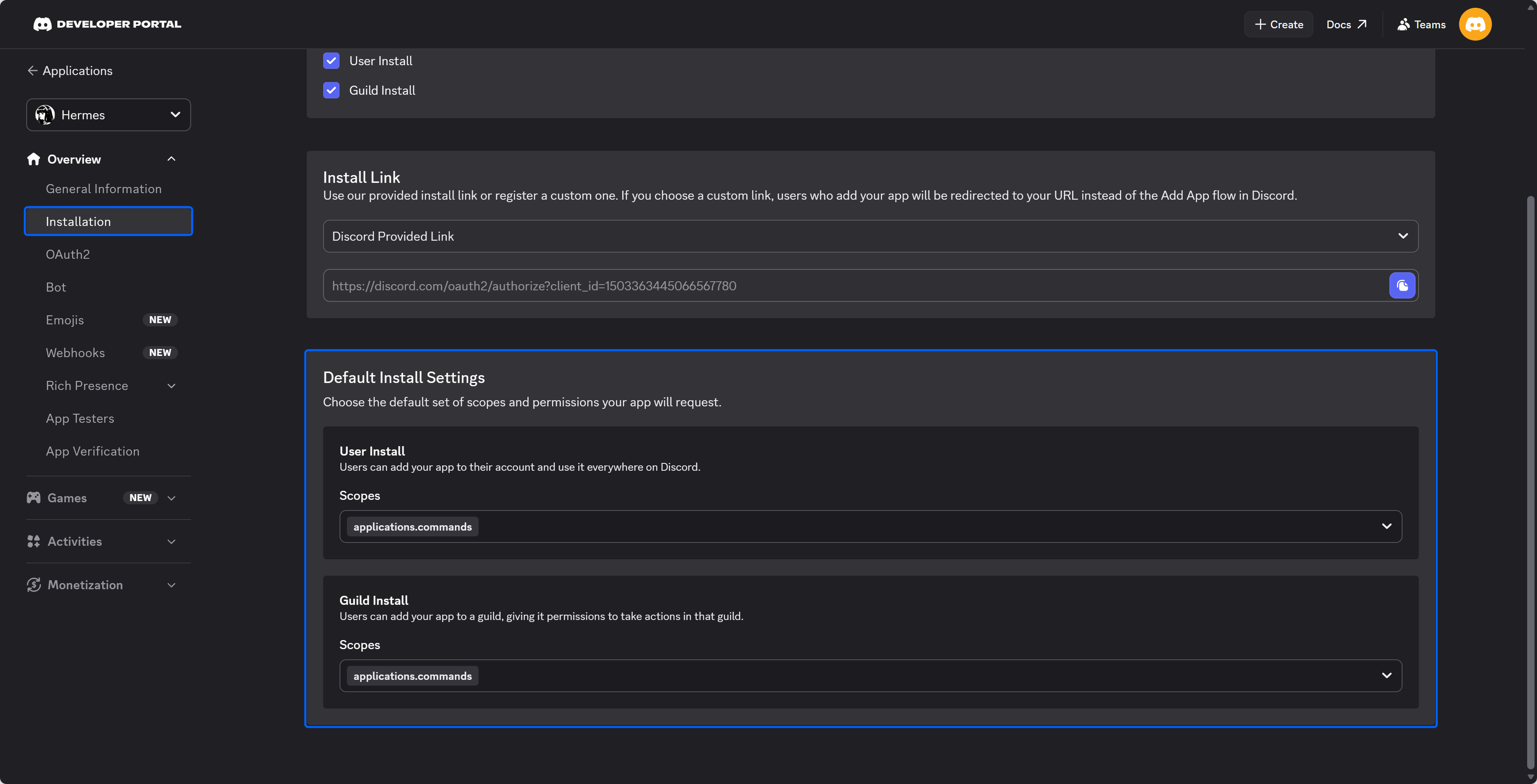Click the vertical page scrollbar

pyautogui.click(x=1530, y=481)
